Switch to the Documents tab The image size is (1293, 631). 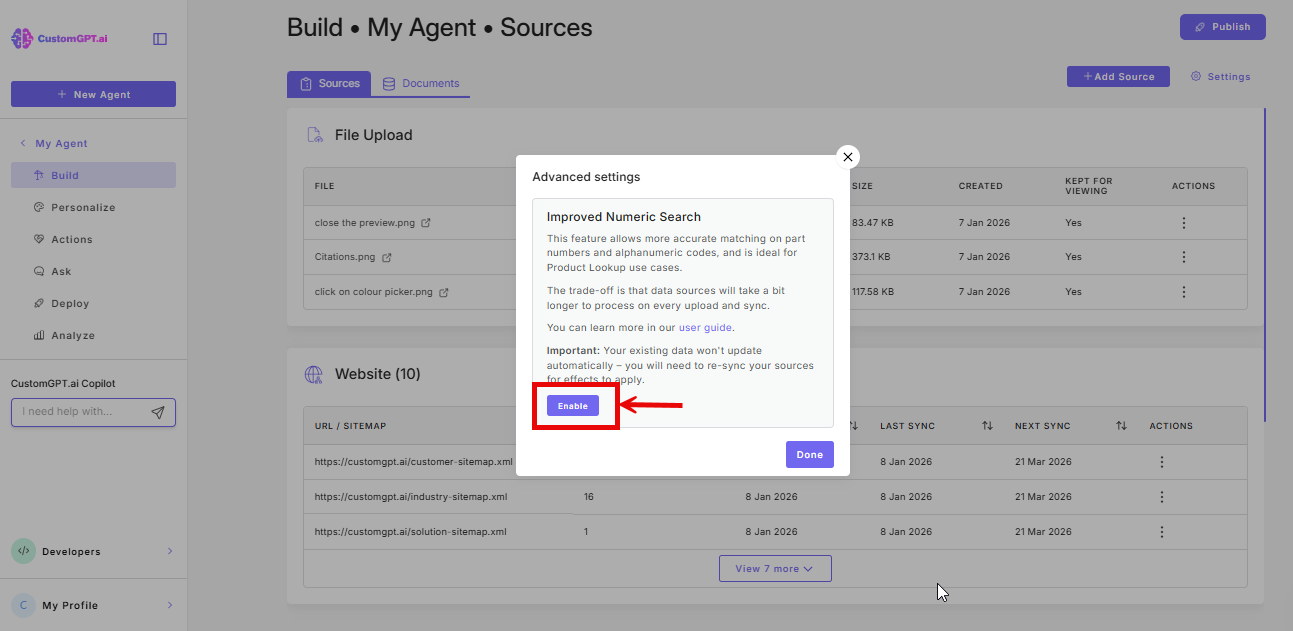coord(421,84)
